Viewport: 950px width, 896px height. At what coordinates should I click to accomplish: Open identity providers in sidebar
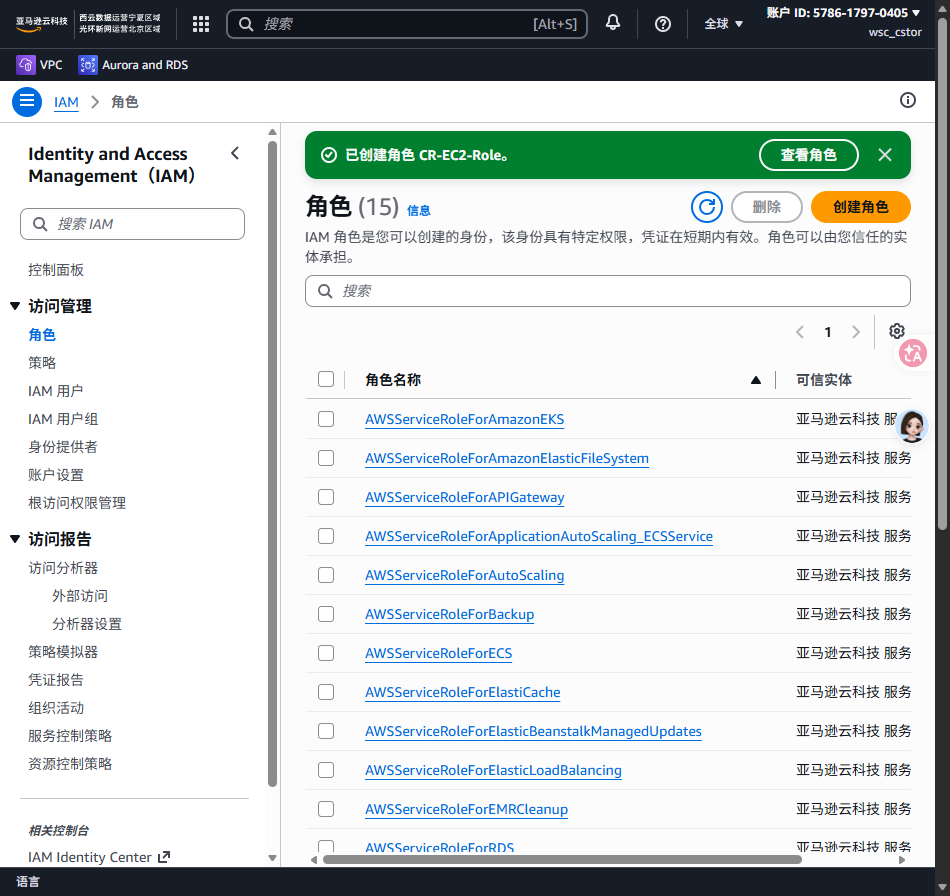[x=62, y=446]
